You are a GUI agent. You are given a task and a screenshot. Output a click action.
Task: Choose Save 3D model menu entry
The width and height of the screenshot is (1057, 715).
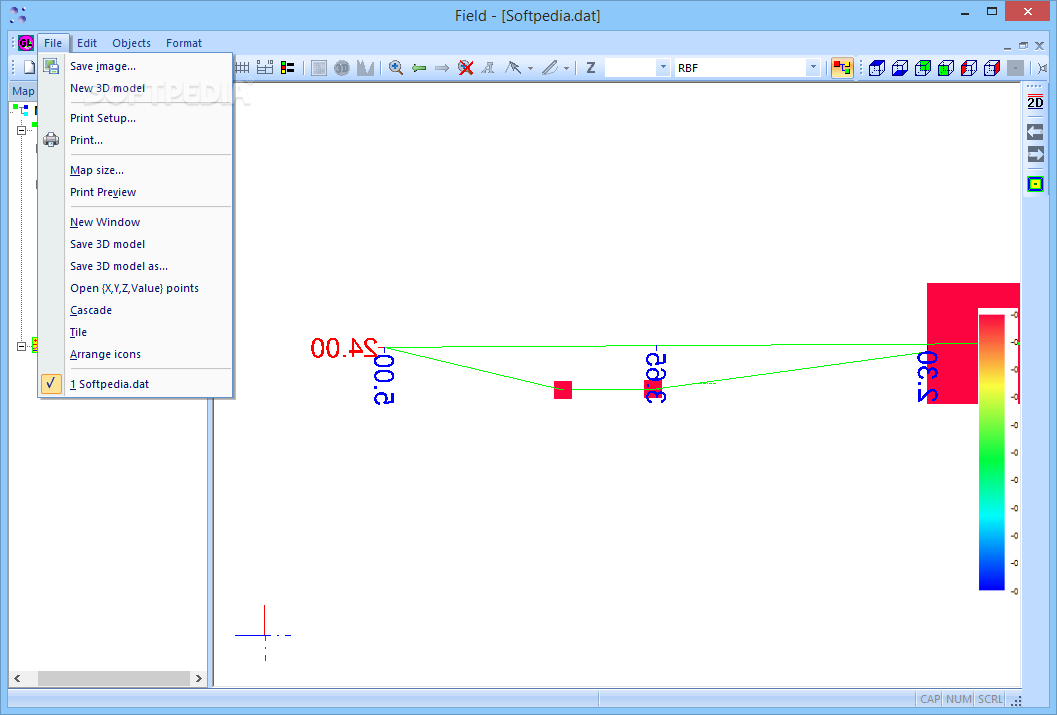click(x=135, y=244)
